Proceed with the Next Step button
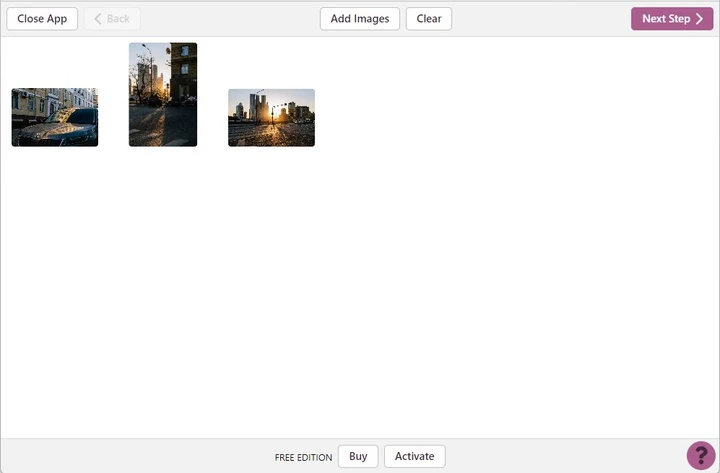This screenshot has height=473, width=720. 672,19
